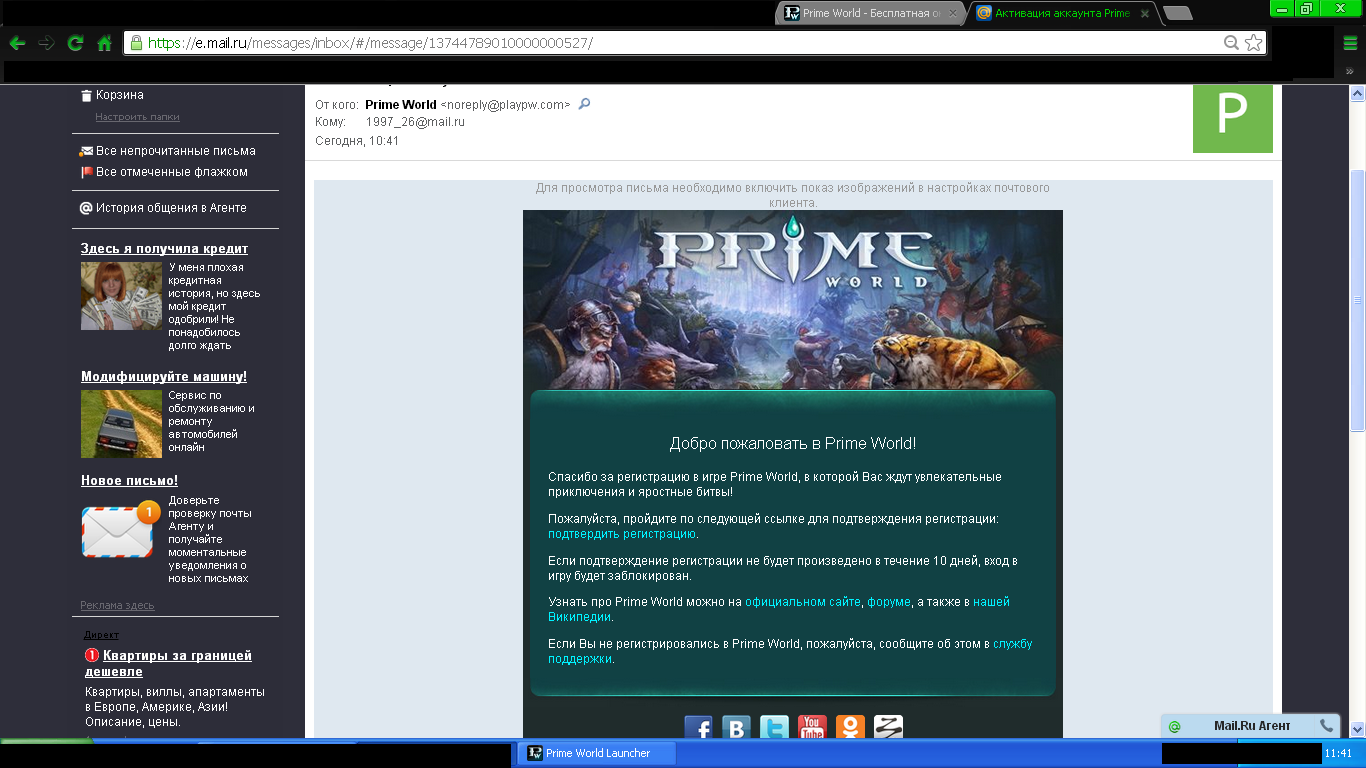Screen dimensions: 1366x768
Task: Open the Корзина trash folder
Action: 120,95
